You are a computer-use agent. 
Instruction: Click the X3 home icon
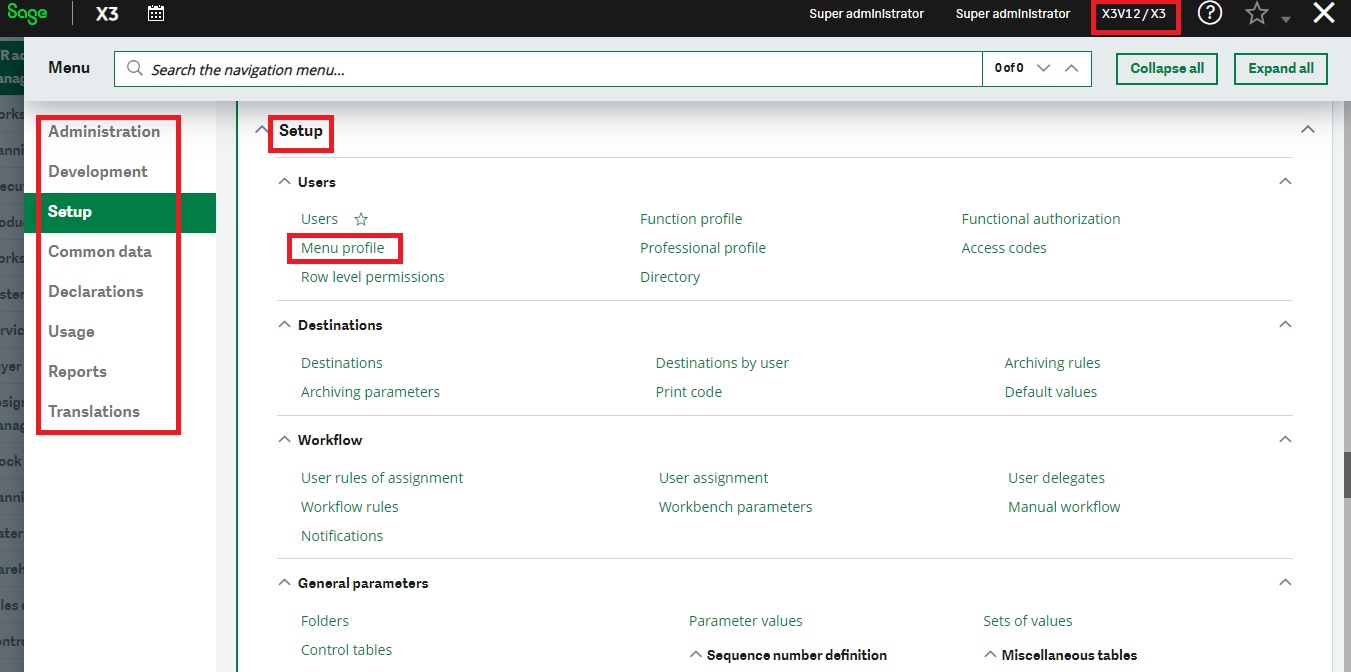(x=106, y=14)
